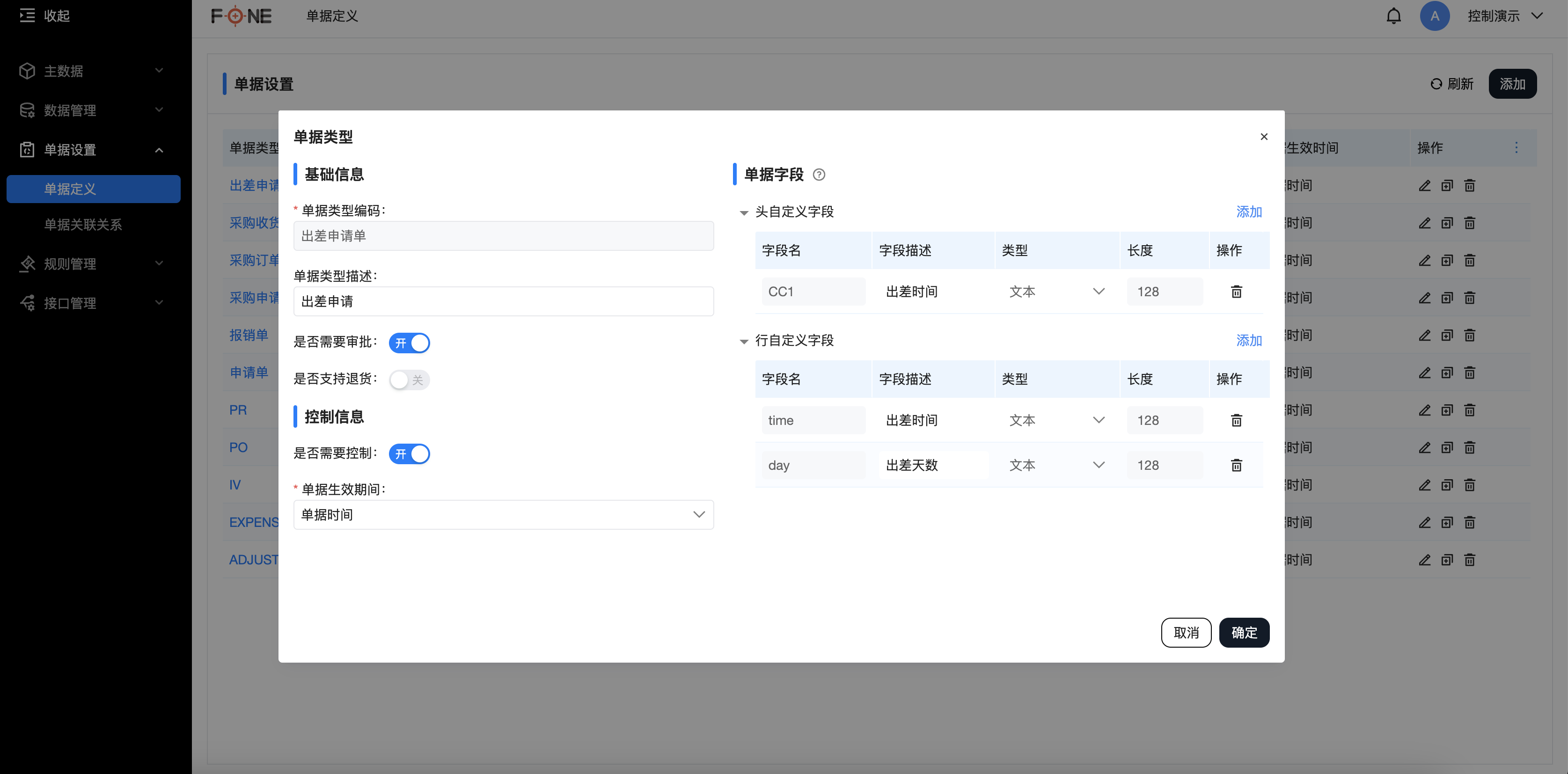Image resolution: width=1568 pixels, height=774 pixels.
Task: Open 单据关联关系 in the sidebar
Action: [x=83, y=225]
